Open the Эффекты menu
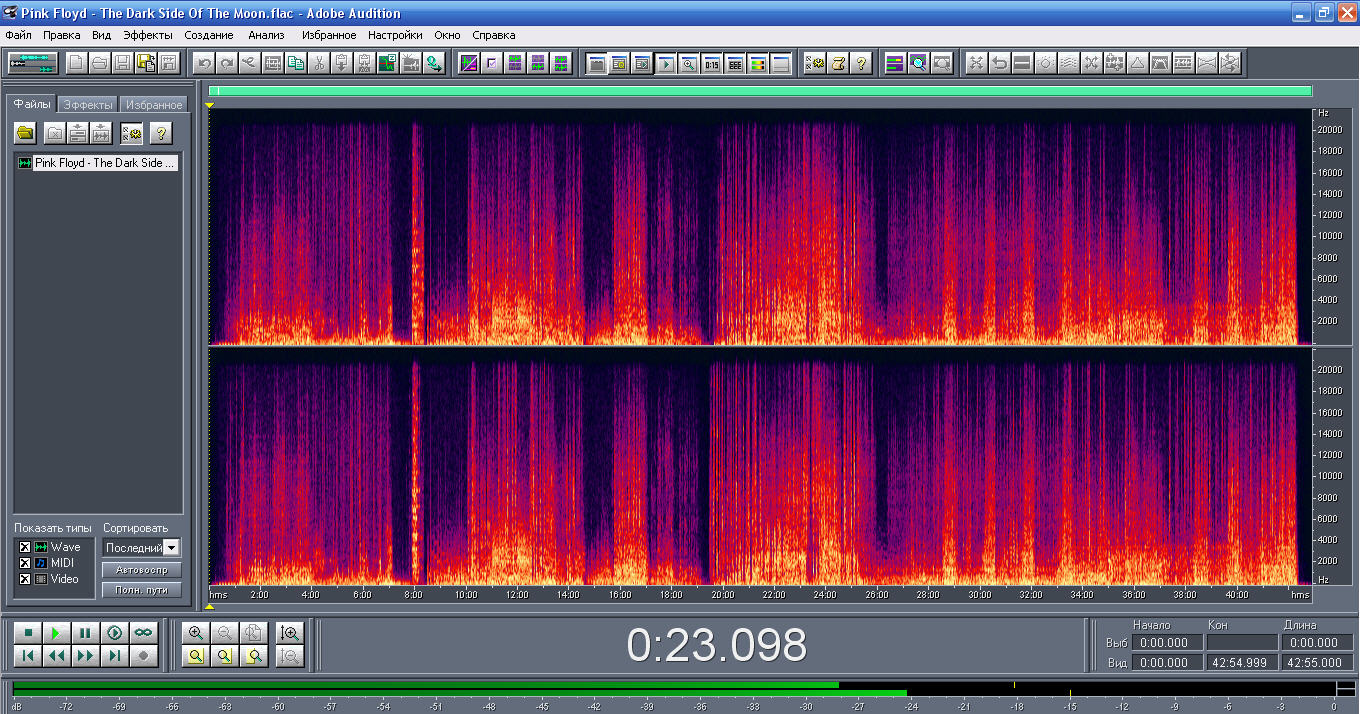This screenshot has width=1360, height=714. 148,35
